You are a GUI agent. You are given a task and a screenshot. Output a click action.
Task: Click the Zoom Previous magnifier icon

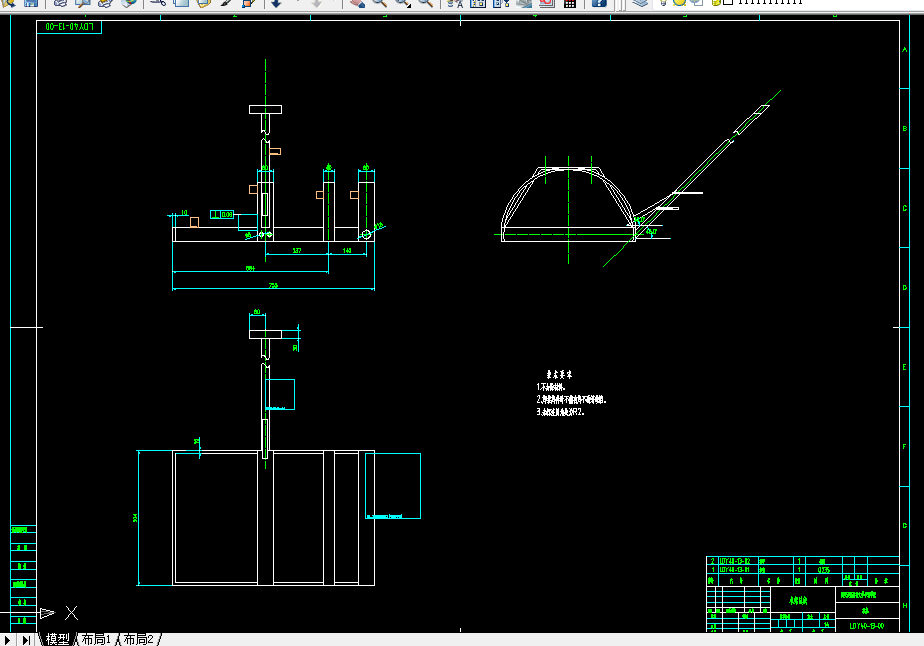point(425,3)
